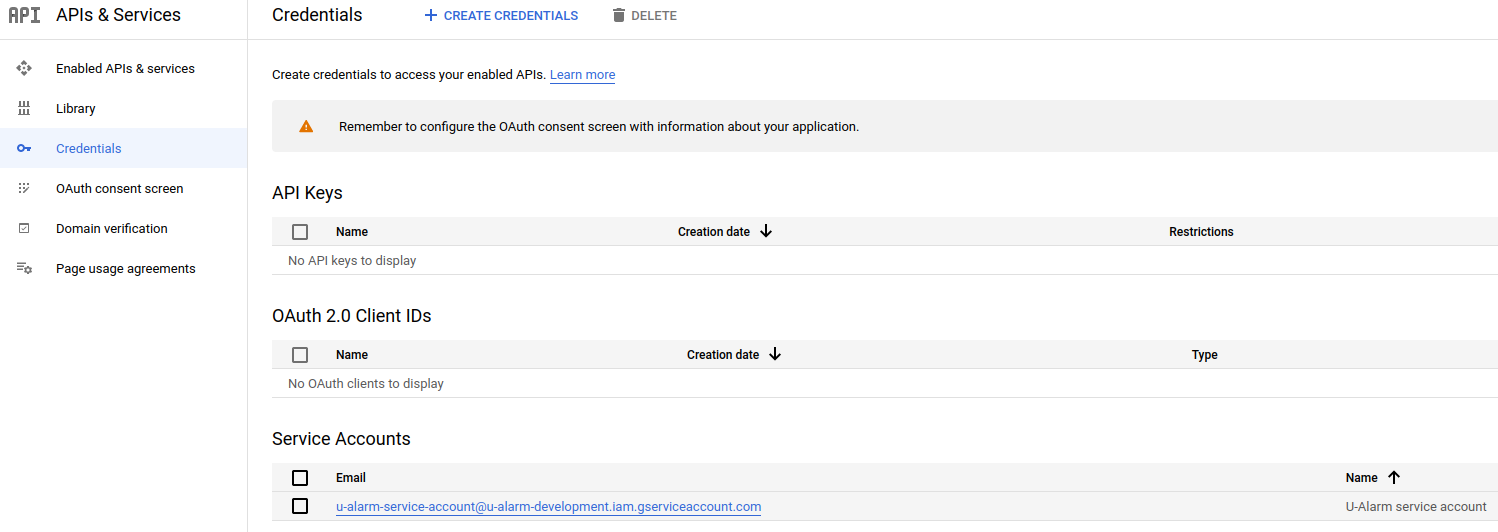Open u-alarm-service-account email link
The width and height of the screenshot is (1498, 532).
(548, 507)
